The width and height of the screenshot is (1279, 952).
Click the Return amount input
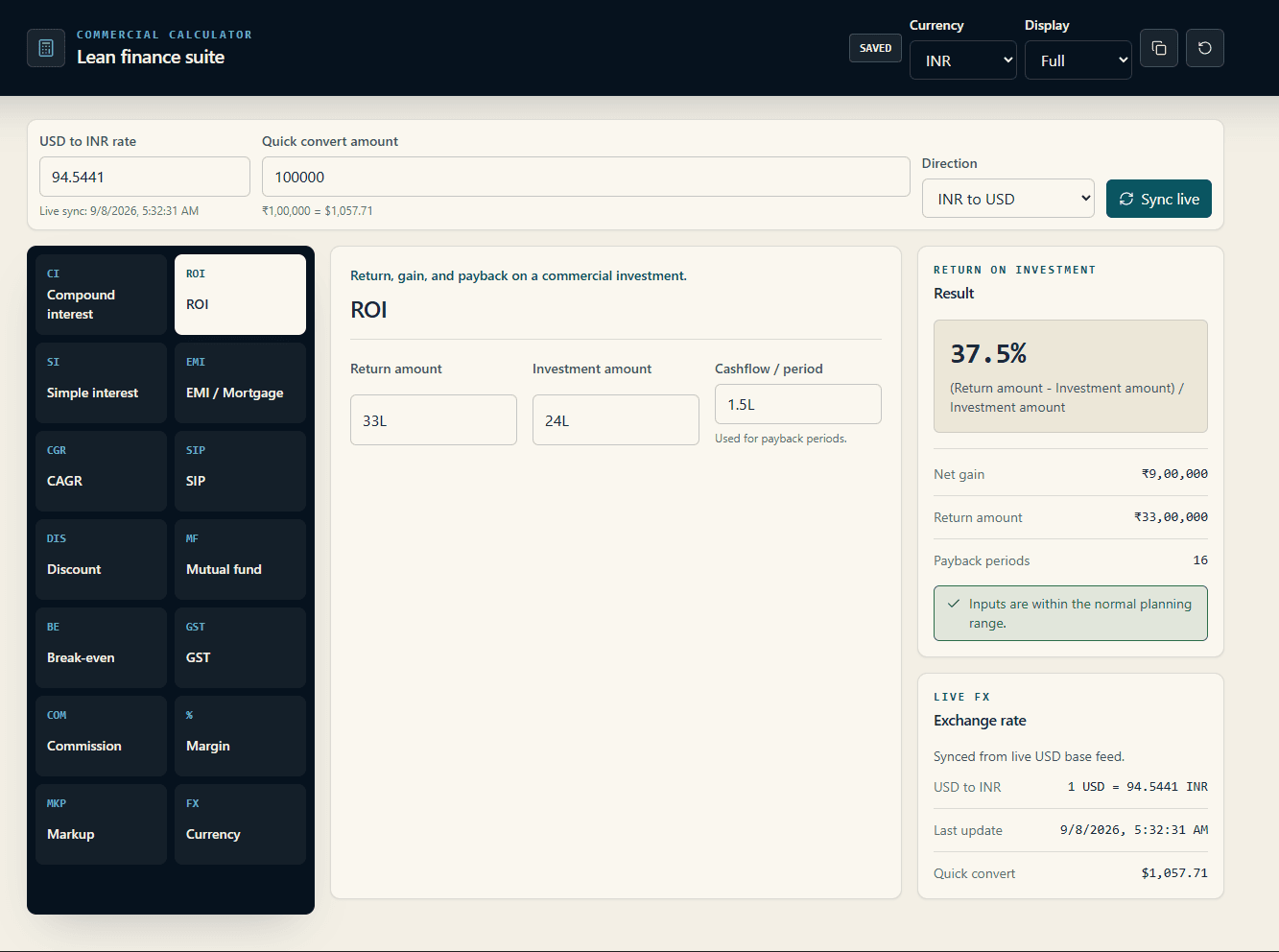coord(434,420)
